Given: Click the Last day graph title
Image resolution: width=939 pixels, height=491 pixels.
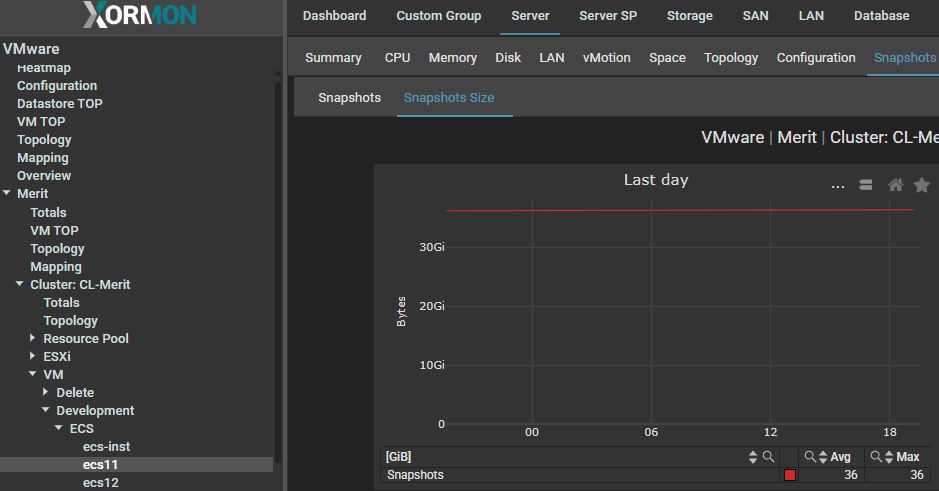Looking at the screenshot, I should (x=656, y=180).
